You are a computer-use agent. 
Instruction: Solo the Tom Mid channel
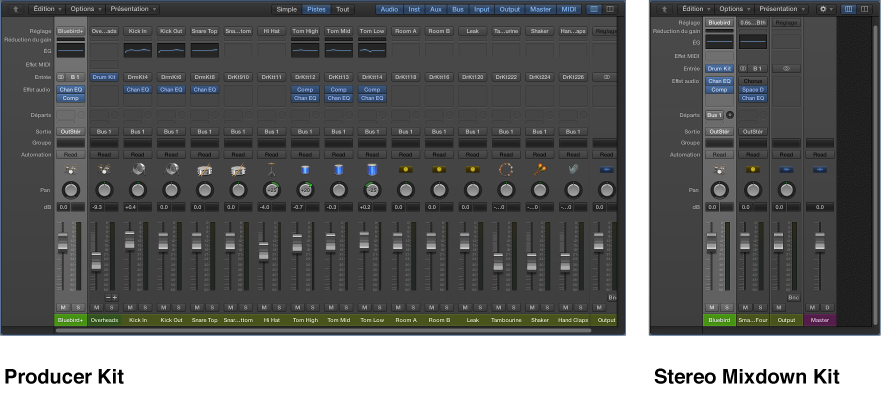tap(345, 307)
